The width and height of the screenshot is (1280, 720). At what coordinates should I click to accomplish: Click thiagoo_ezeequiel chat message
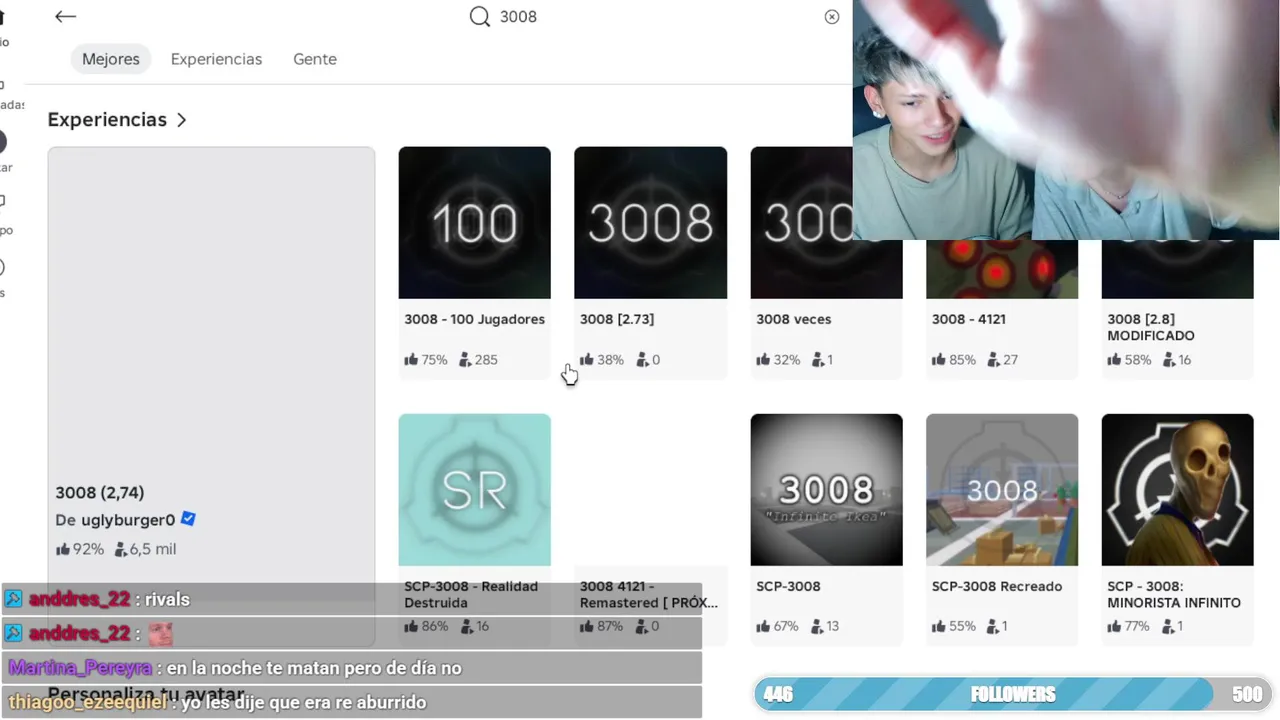[x=352, y=702]
